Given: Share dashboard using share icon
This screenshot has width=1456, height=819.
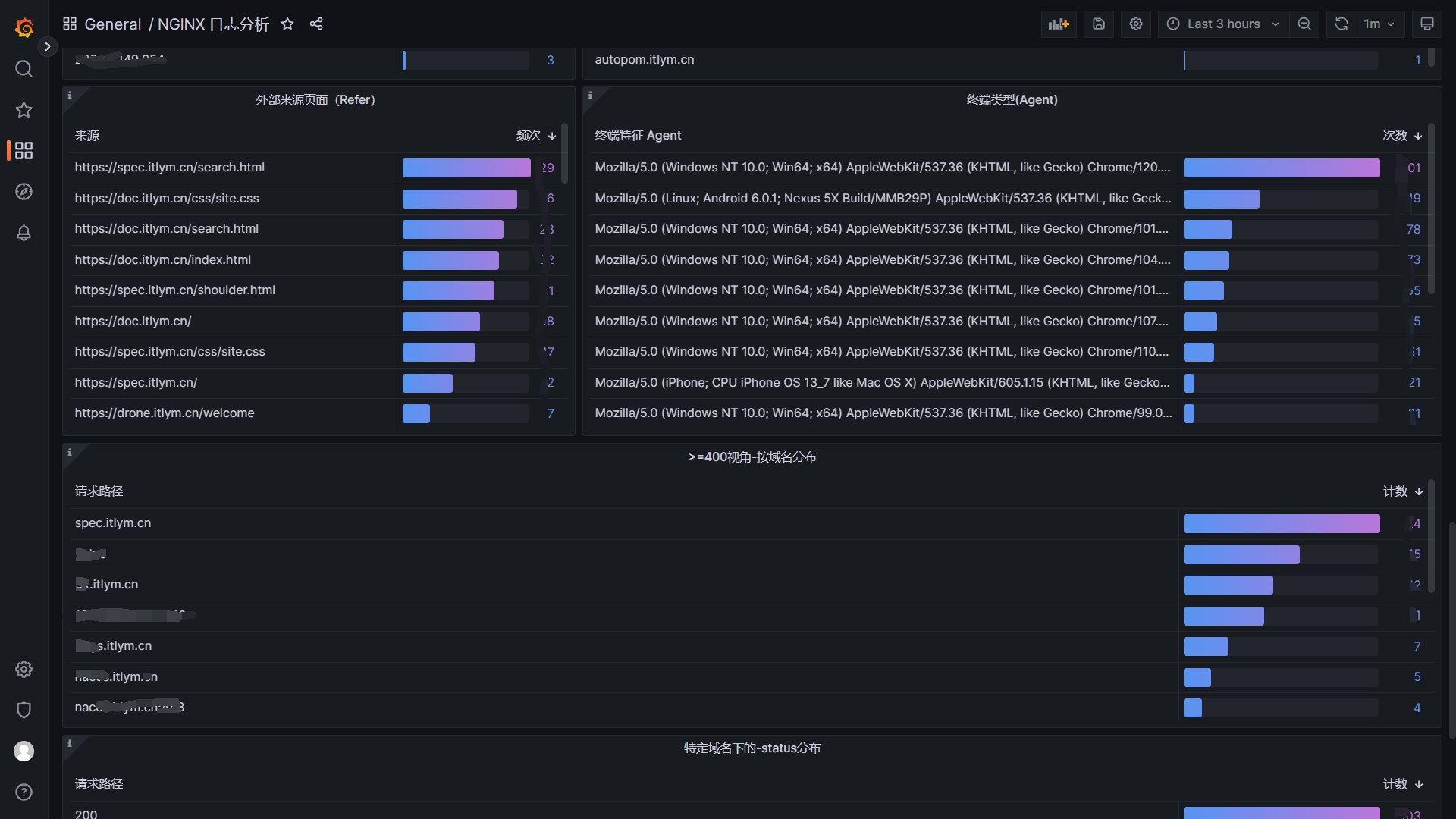Looking at the screenshot, I should point(316,24).
